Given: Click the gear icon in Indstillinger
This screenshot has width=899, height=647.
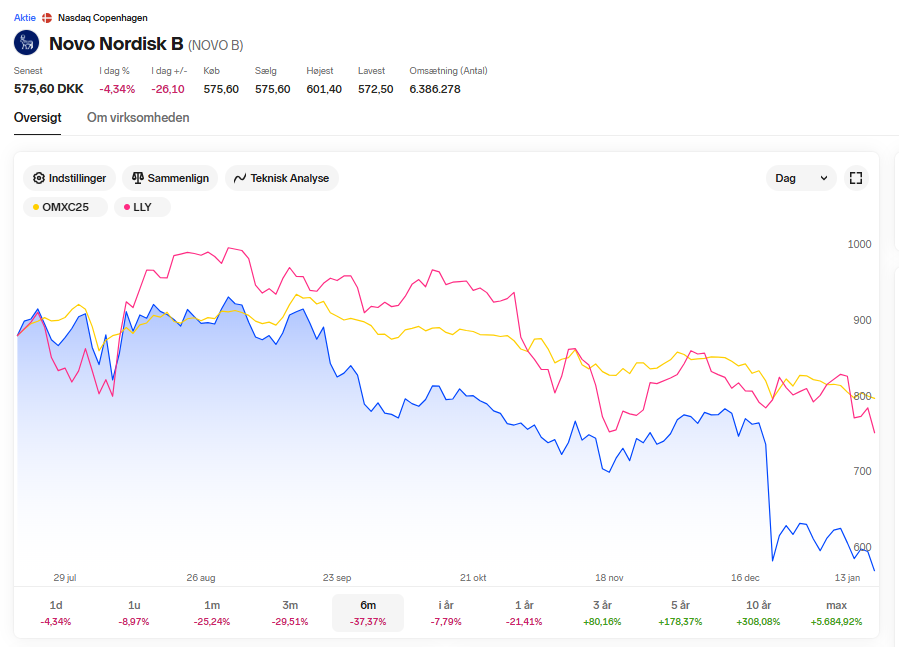Looking at the screenshot, I should (38, 178).
